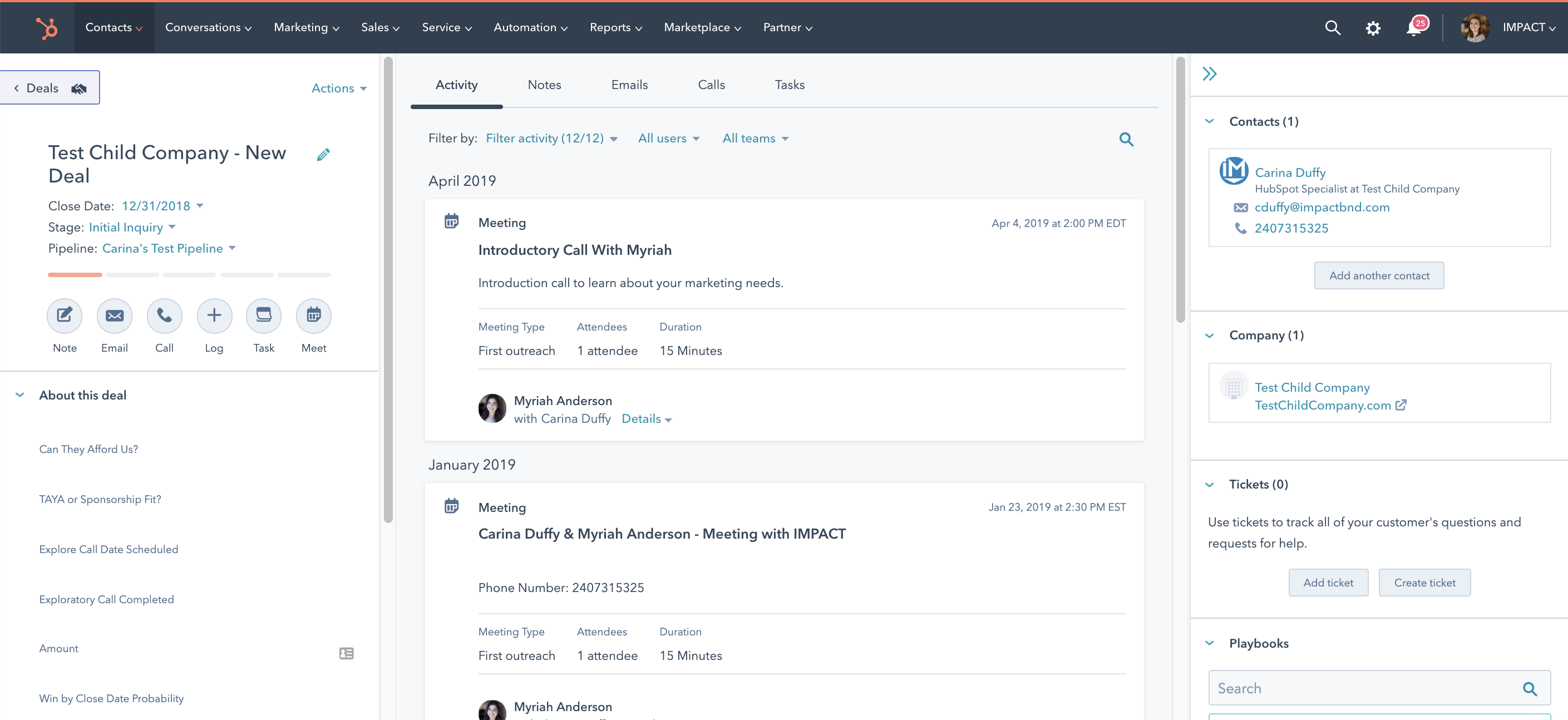Open the settings gear icon
Image resolution: width=1568 pixels, height=720 pixels.
click(x=1373, y=28)
